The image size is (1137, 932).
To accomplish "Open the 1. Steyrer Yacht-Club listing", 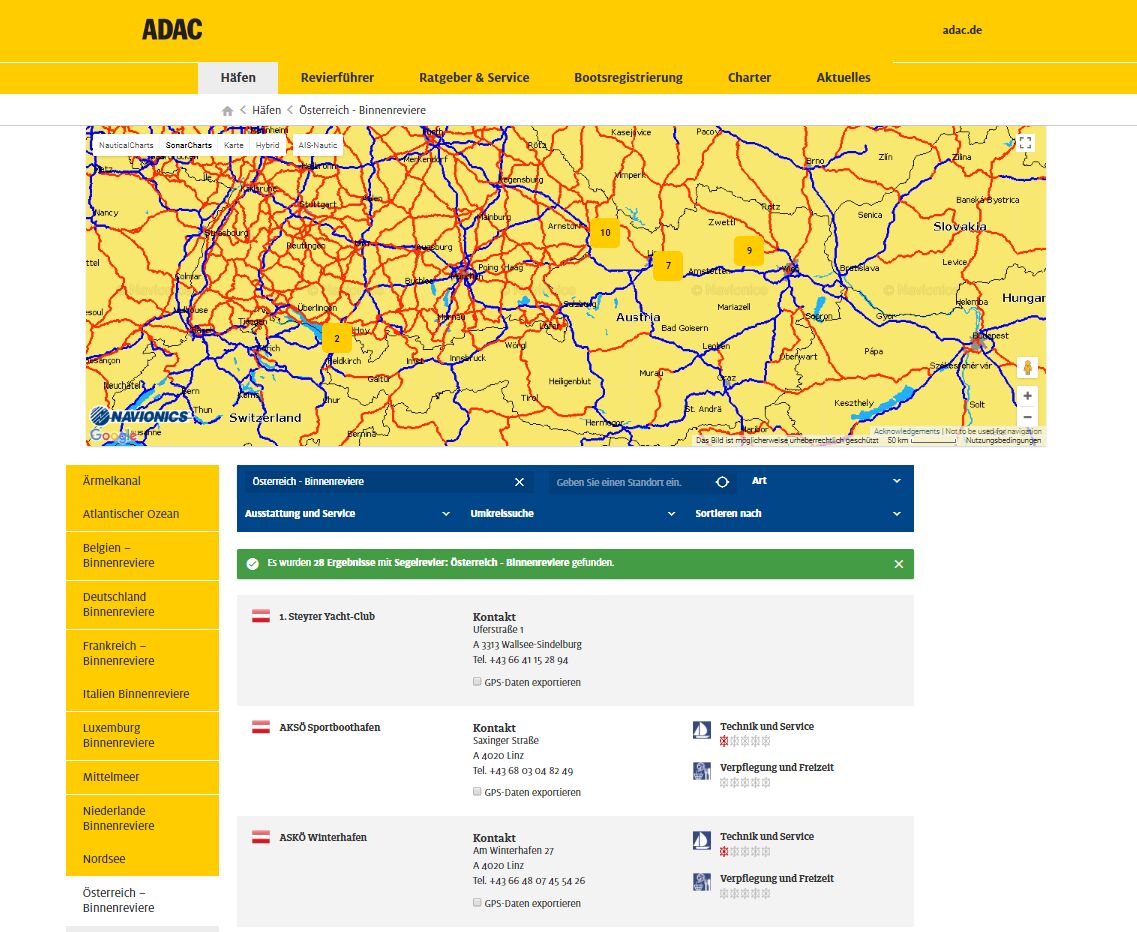I will [326, 617].
